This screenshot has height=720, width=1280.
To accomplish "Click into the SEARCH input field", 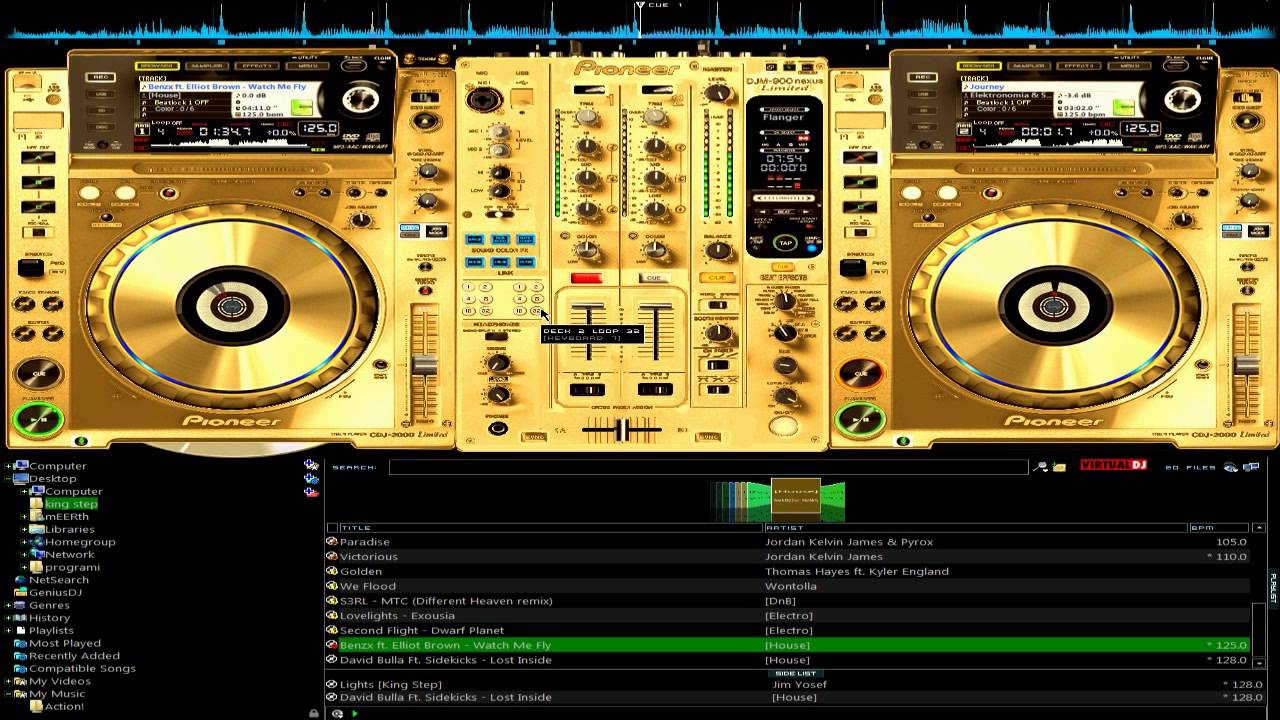I will 708,467.
